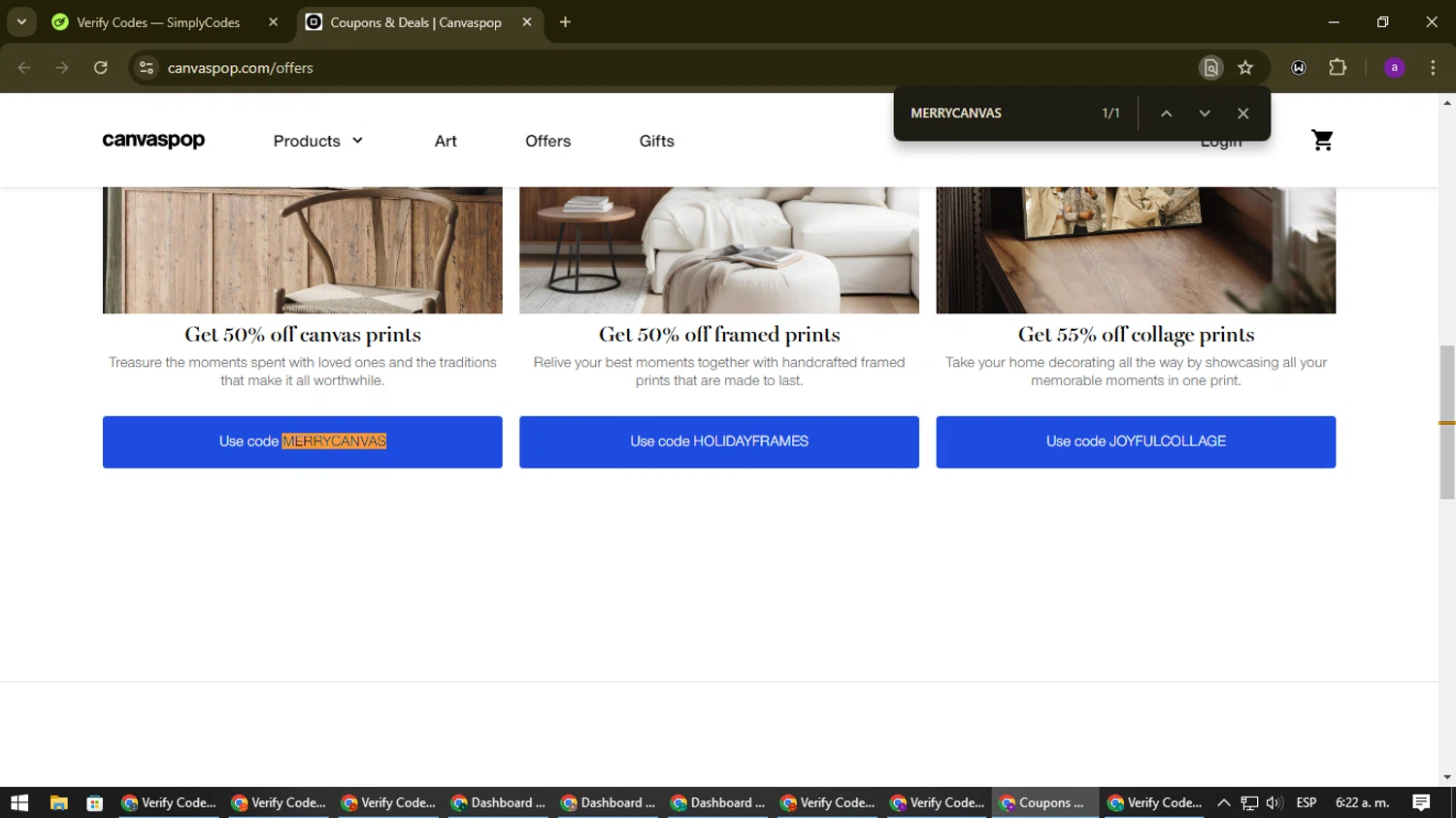The width and height of the screenshot is (1456, 818).
Task: Open a new browser tab
Action: tap(565, 21)
